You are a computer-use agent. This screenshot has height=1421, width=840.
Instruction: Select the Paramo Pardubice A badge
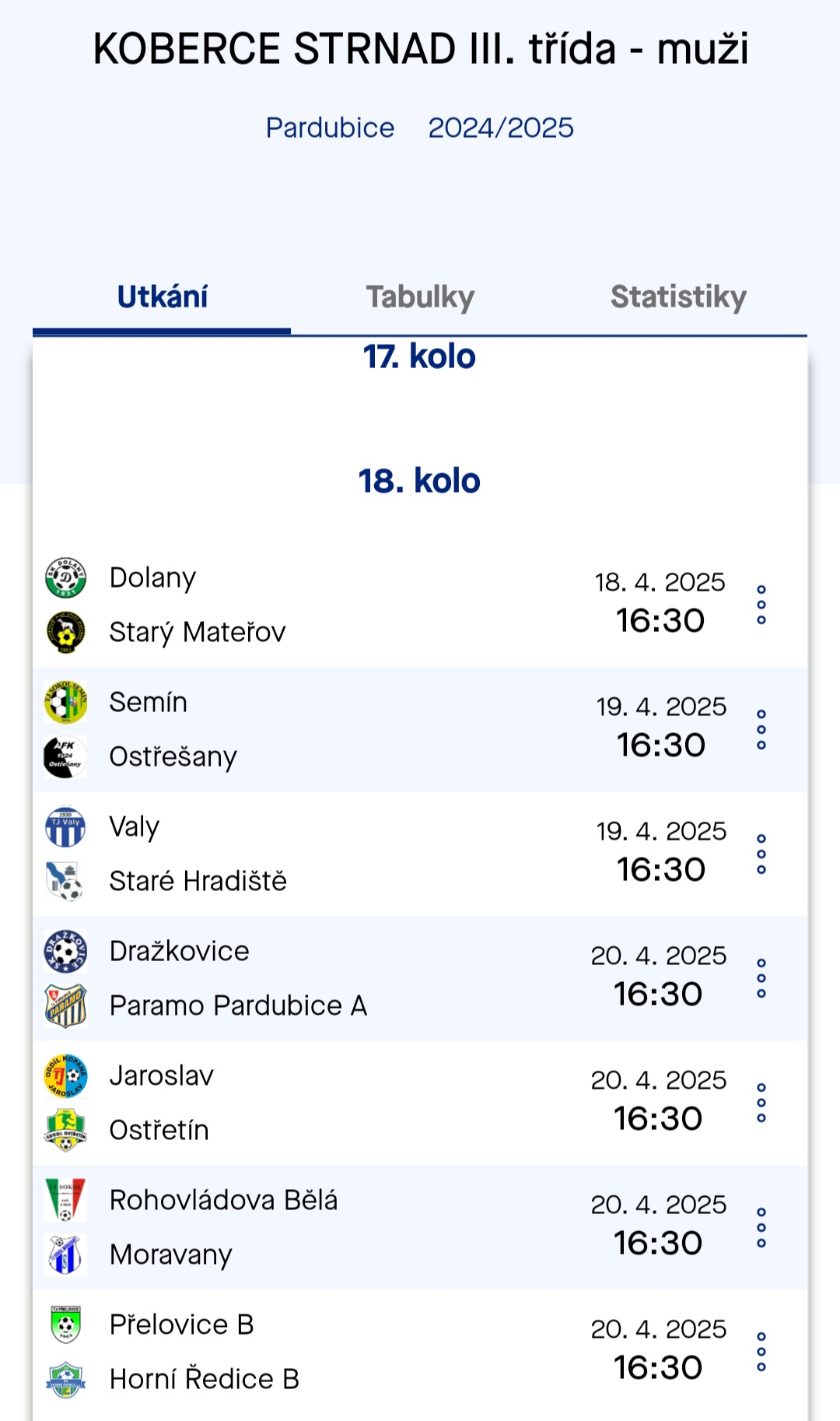pos(65,1005)
